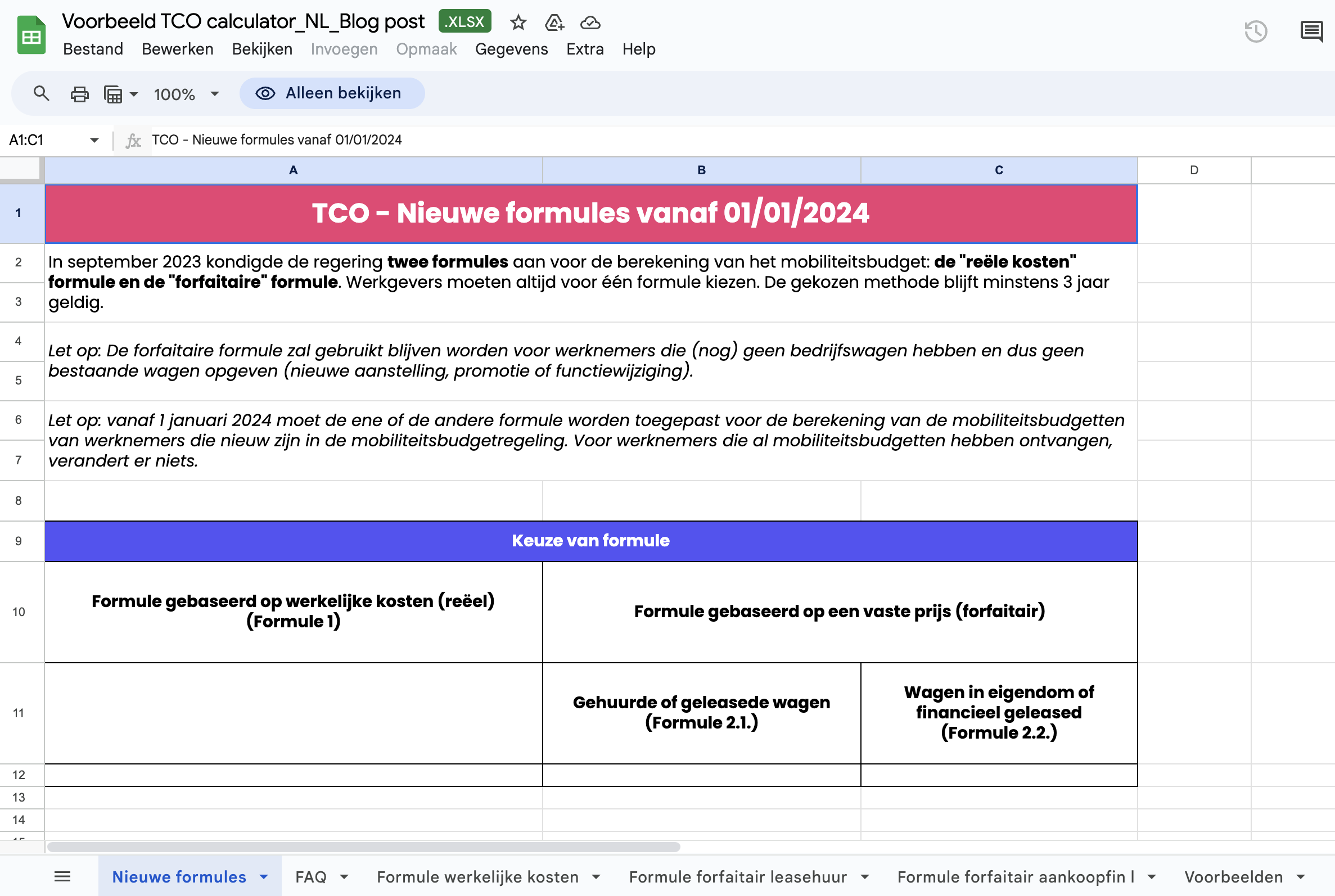This screenshot has height=896, width=1335.
Task: Expand the name box dropdown arrow
Action: (94, 140)
